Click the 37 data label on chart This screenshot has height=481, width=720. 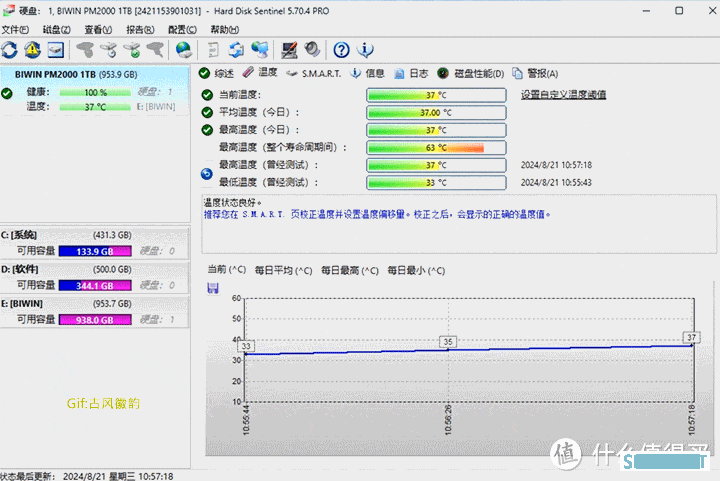691,337
